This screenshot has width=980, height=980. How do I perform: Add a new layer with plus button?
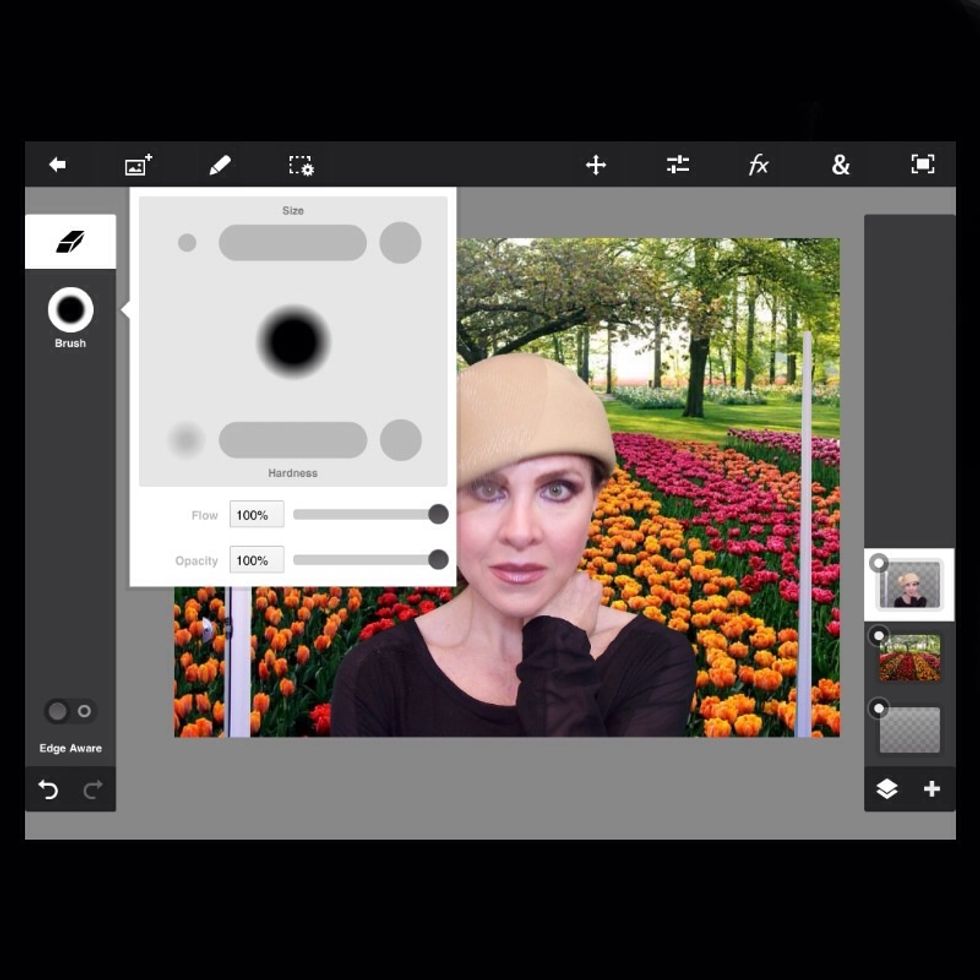pos(932,789)
